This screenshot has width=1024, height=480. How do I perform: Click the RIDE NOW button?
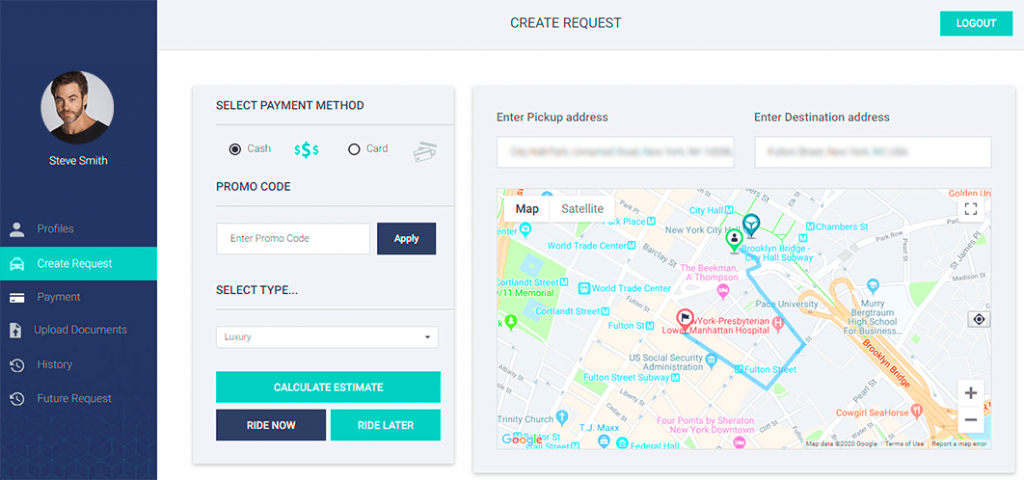[271, 425]
